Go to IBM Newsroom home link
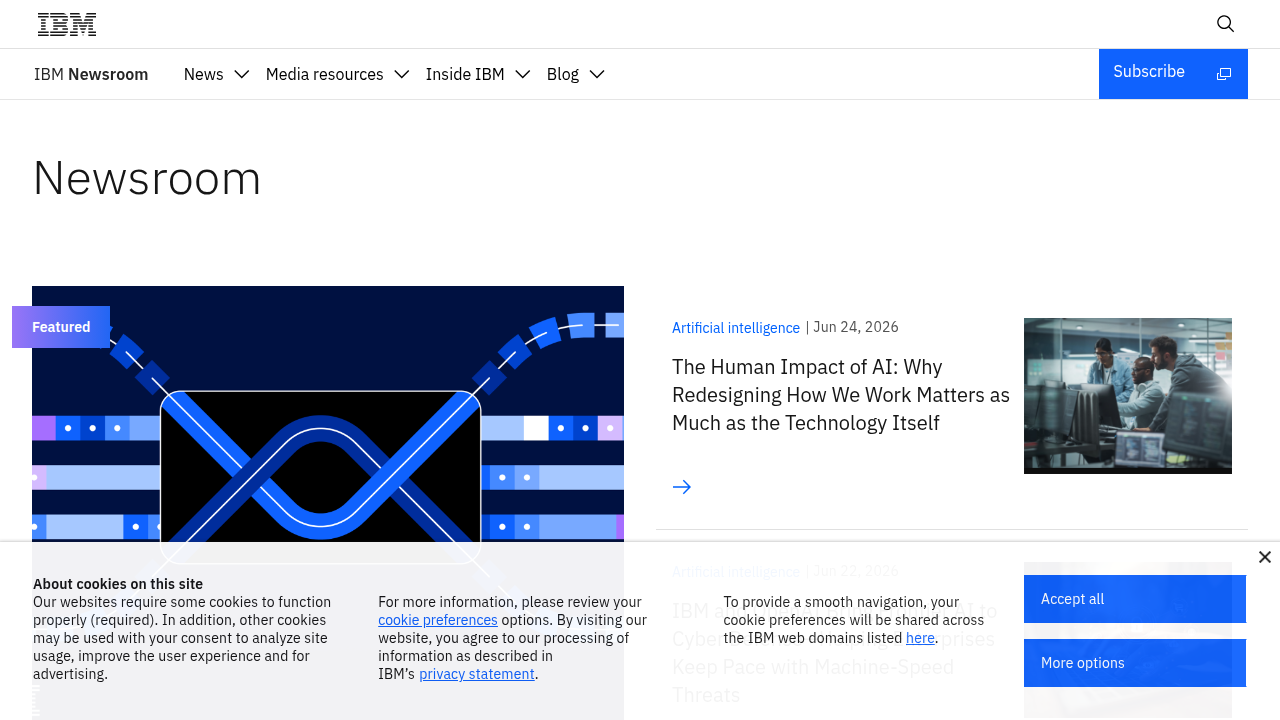The height and width of the screenshot is (720, 1280). point(91,74)
